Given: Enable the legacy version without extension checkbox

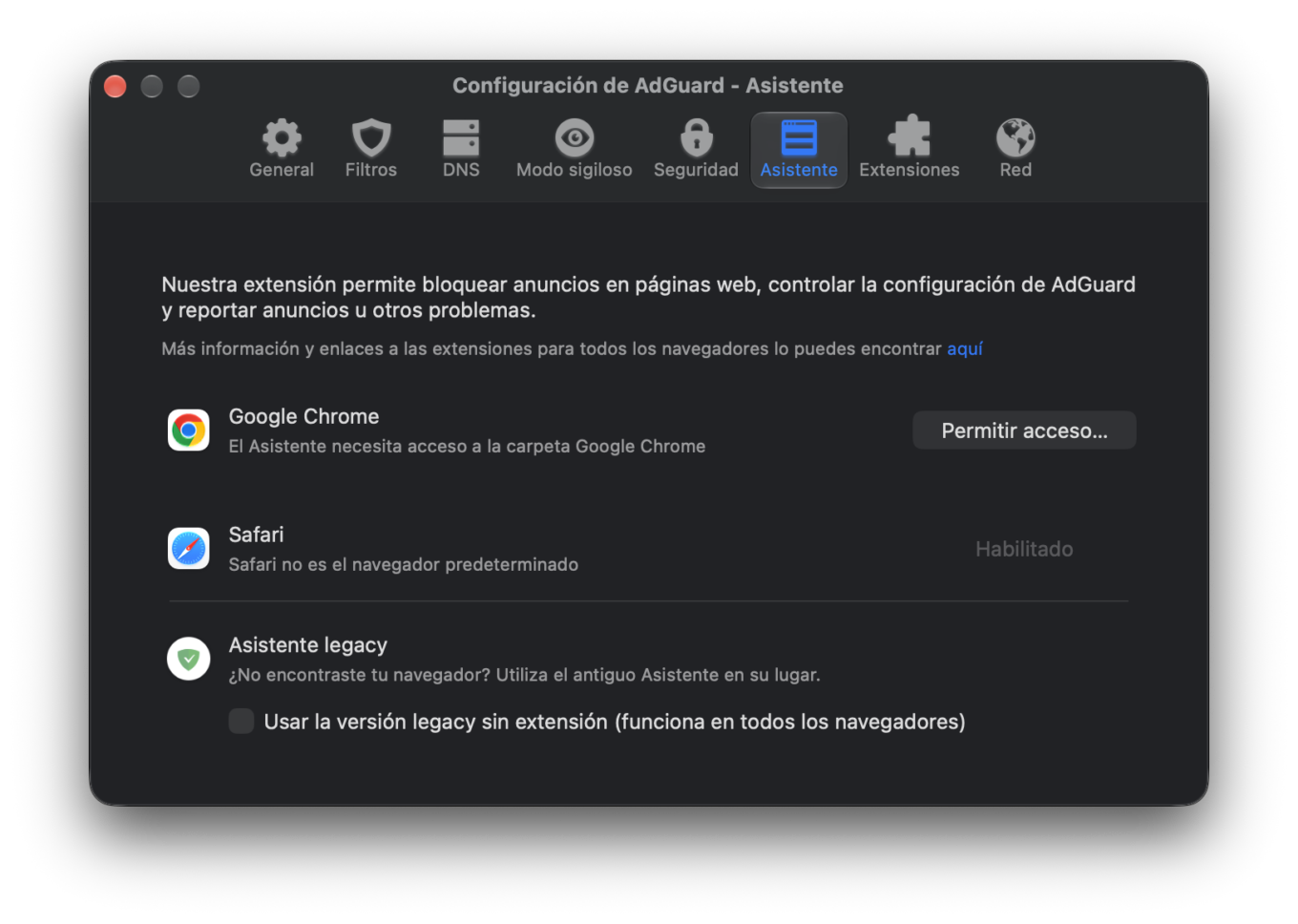Looking at the screenshot, I should (241, 722).
